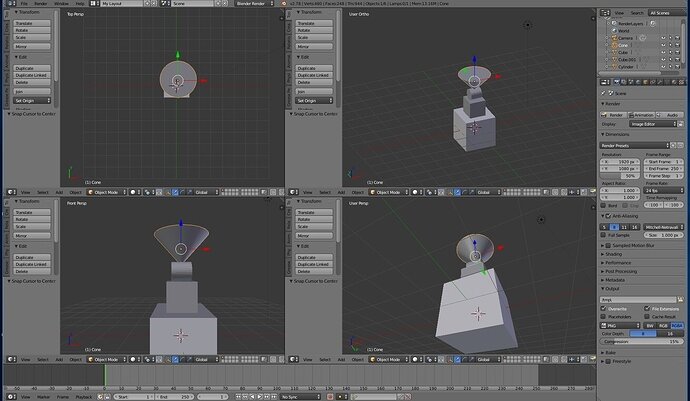The width and height of the screenshot is (690, 401).
Task: Select the Cylinder object in outliner
Action: coord(626,67)
